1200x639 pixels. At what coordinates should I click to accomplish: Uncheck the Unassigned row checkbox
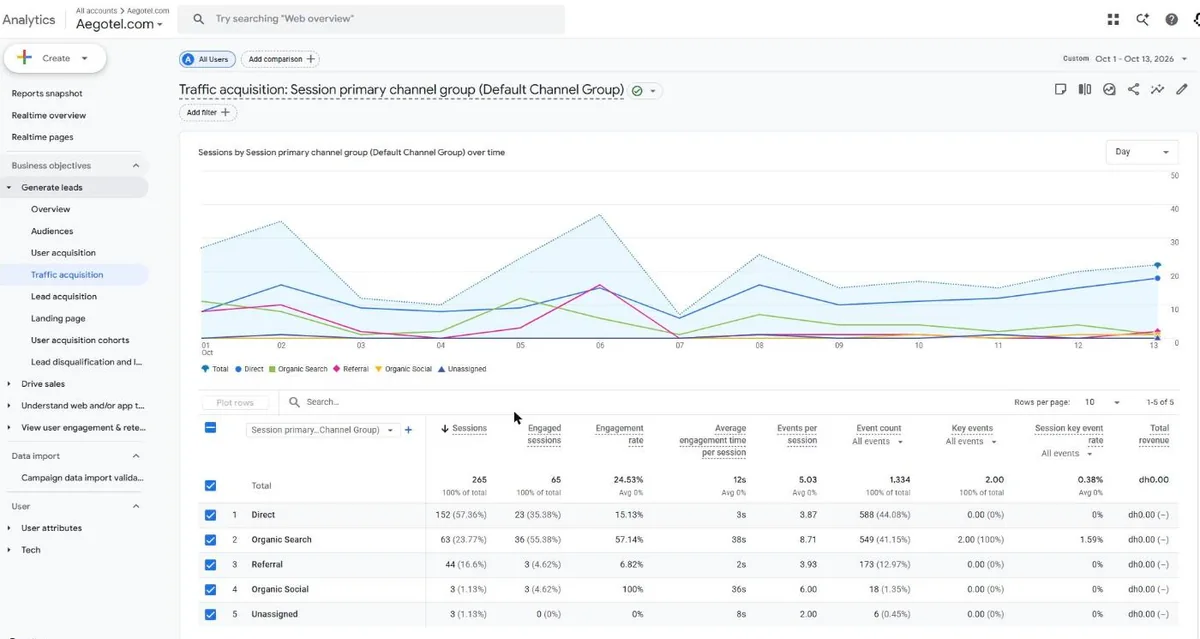[x=210, y=615]
